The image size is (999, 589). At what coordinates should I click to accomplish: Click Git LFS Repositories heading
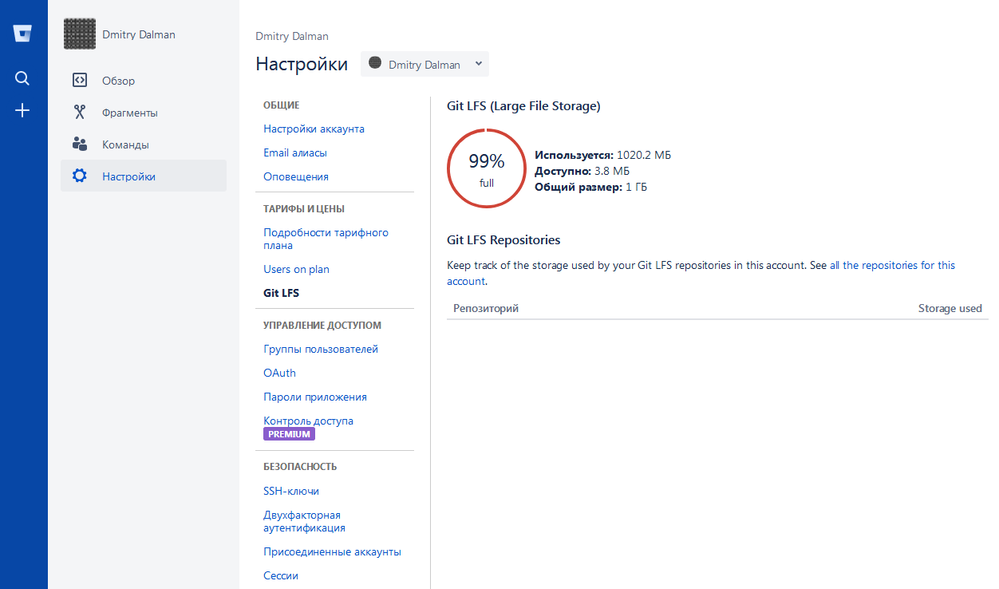pos(503,240)
